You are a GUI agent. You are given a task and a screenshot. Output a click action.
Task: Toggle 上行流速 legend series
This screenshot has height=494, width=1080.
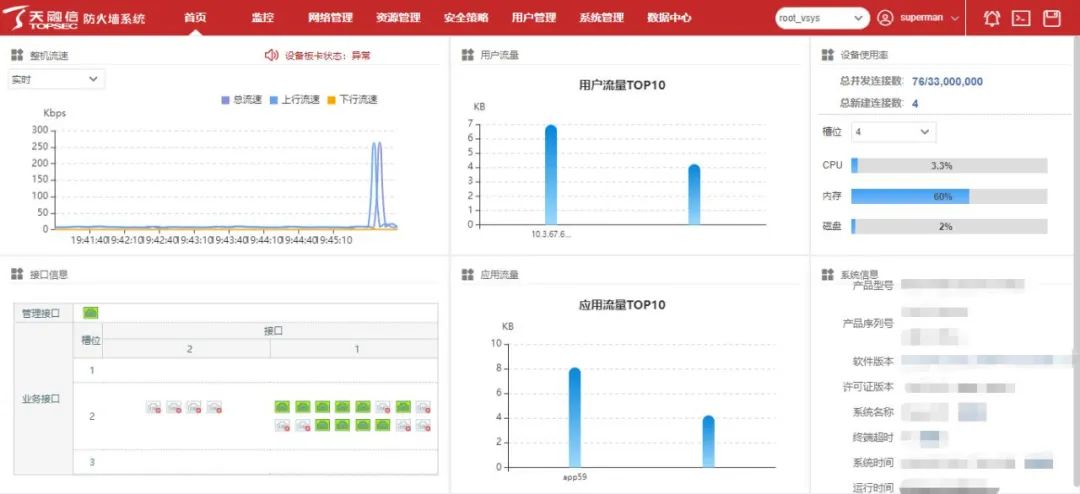point(294,100)
